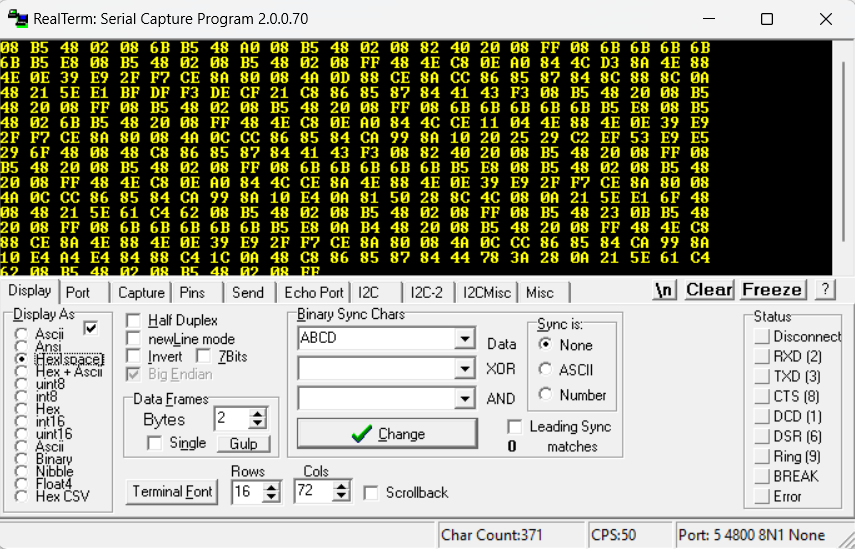Switch to the Port tab
Viewport: 855px width, 549px height.
click(x=77, y=293)
